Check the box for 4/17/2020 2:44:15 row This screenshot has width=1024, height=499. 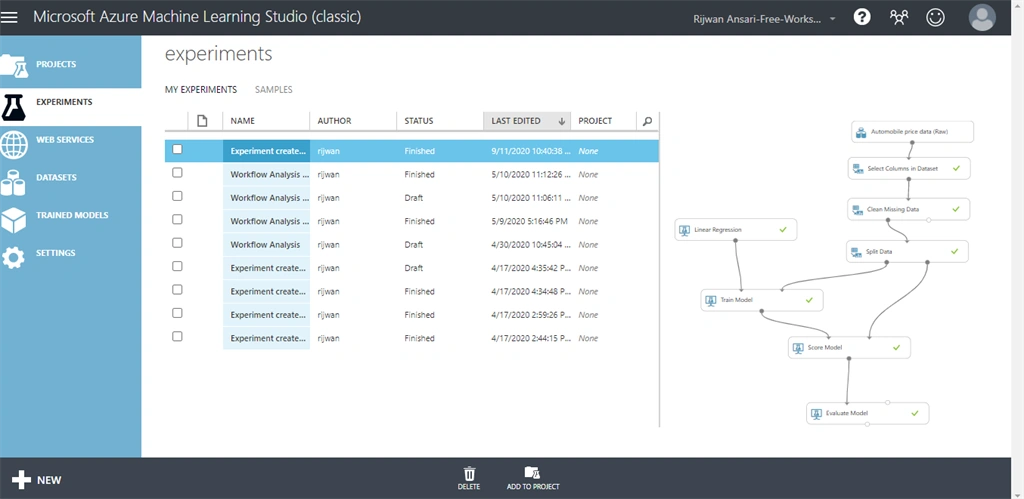point(177,336)
